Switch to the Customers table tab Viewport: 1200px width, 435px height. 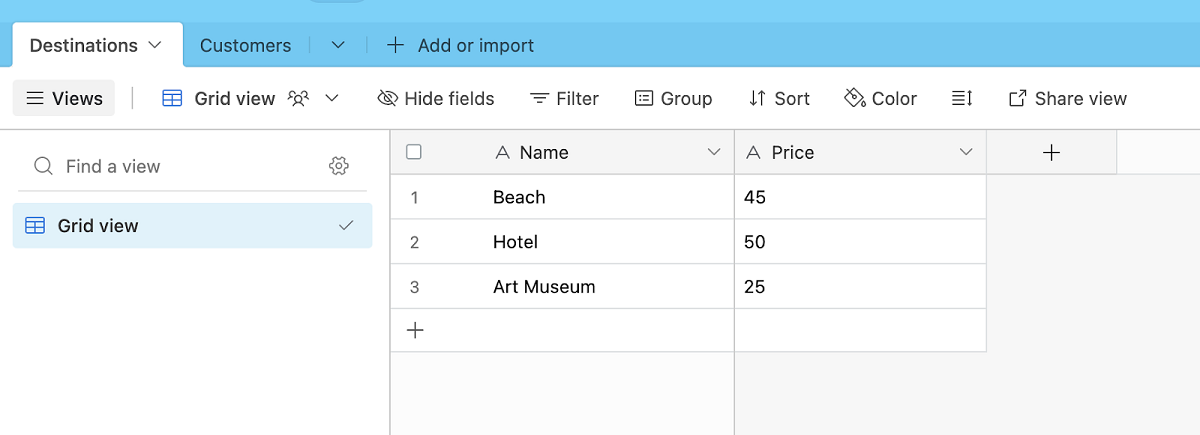tap(245, 45)
